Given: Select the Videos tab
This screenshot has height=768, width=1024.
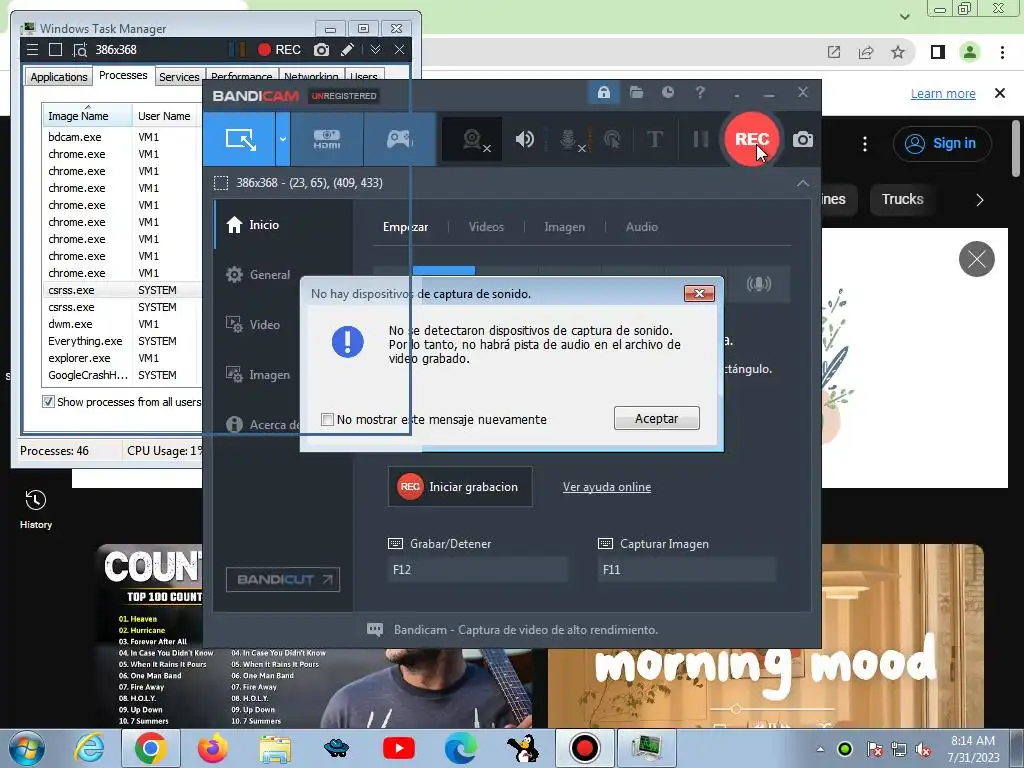Looking at the screenshot, I should pos(486,227).
